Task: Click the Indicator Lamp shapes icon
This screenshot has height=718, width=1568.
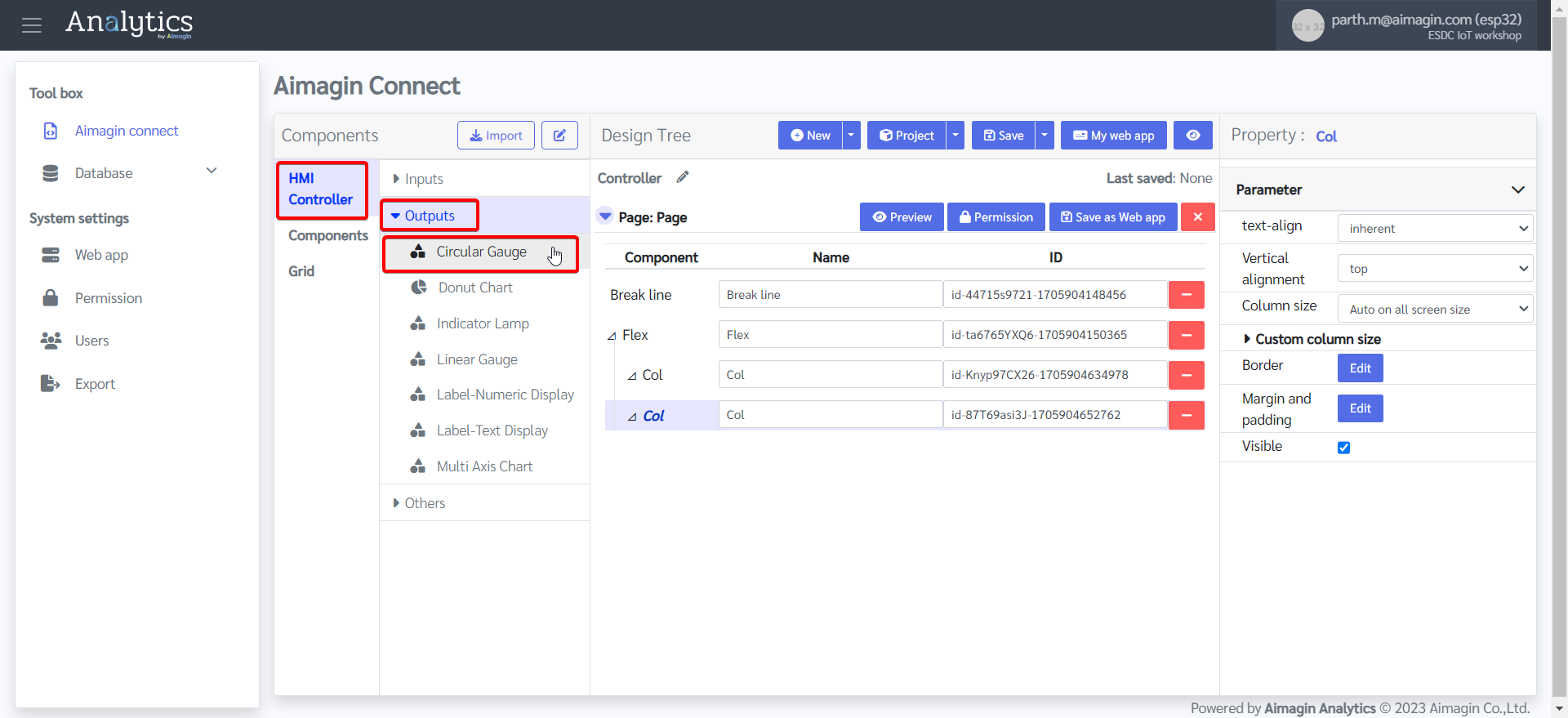Action: point(418,323)
